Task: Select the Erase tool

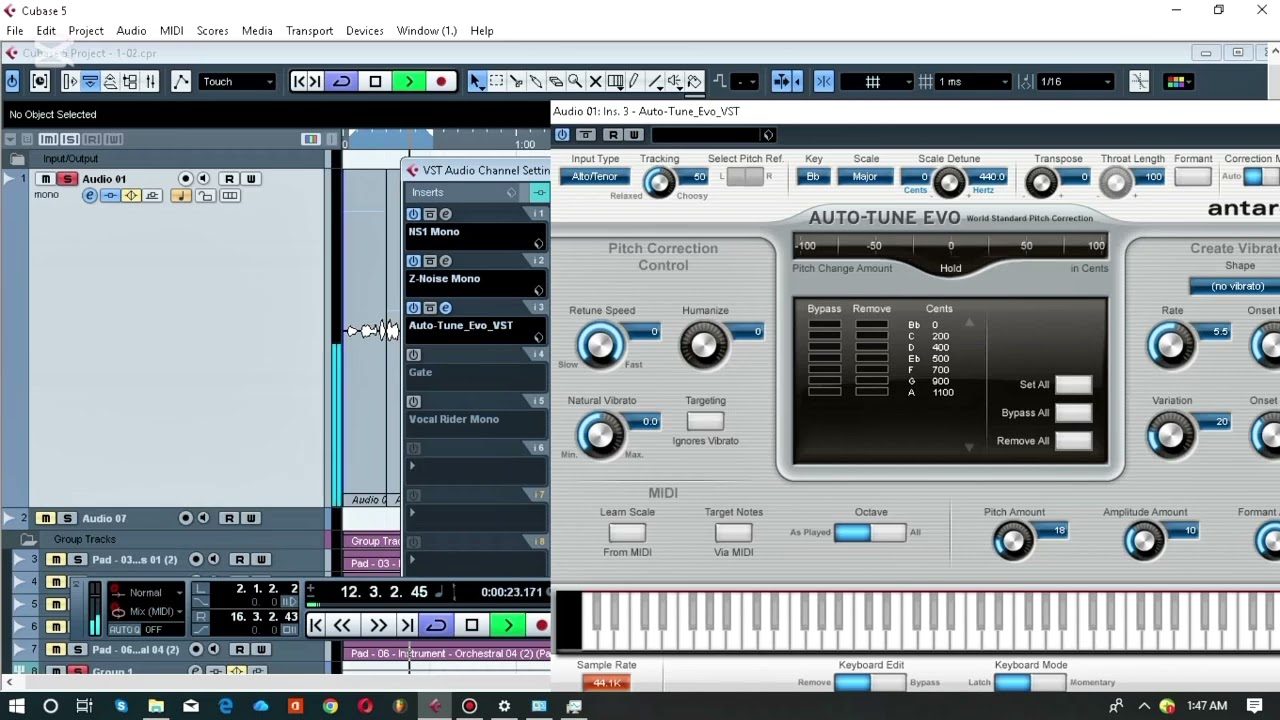Action: pos(556,82)
